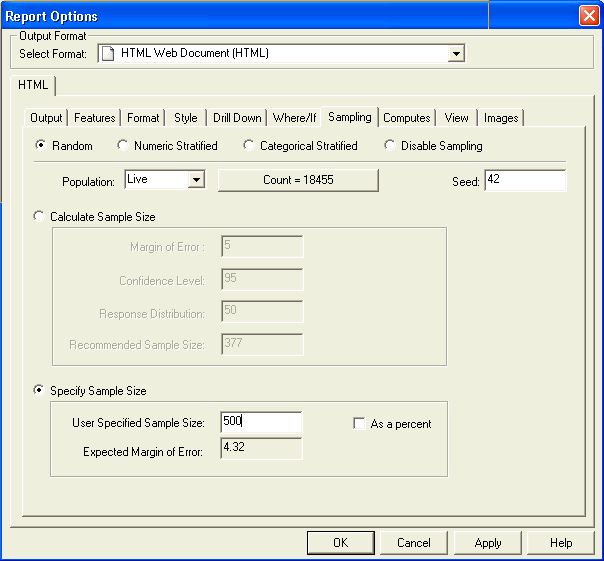Viewport: 604px width, 561px height.
Task: Click the Expected Margin of Error field
Action: coord(261,448)
